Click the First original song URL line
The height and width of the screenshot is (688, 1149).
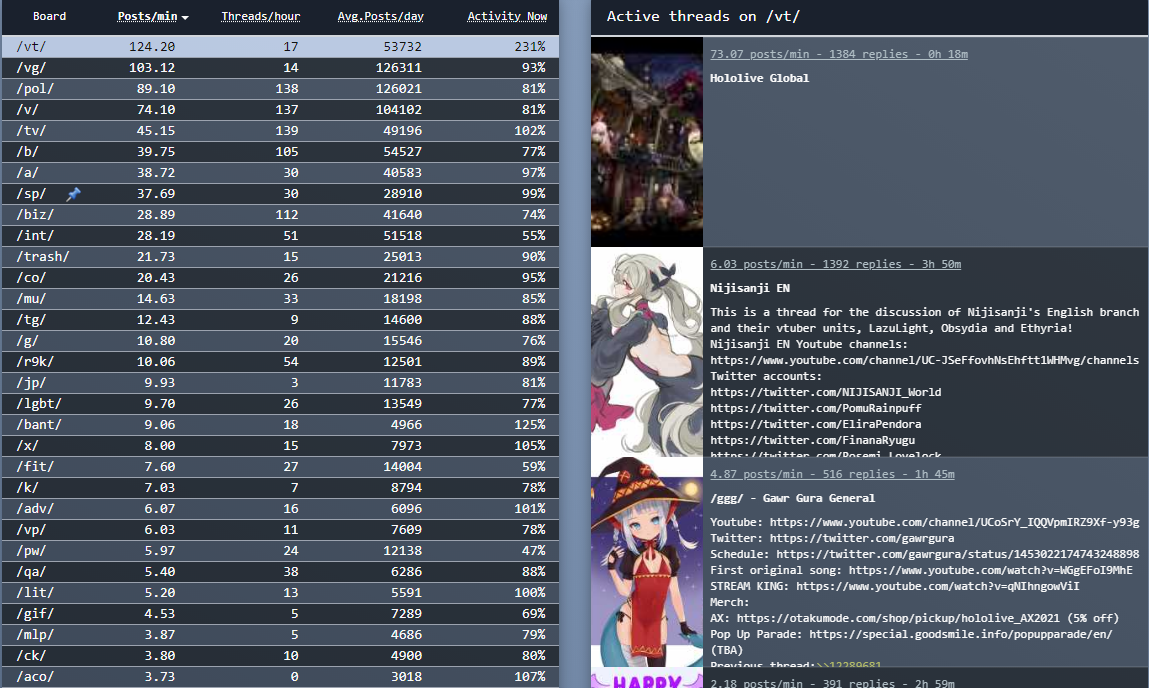[x=921, y=570]
